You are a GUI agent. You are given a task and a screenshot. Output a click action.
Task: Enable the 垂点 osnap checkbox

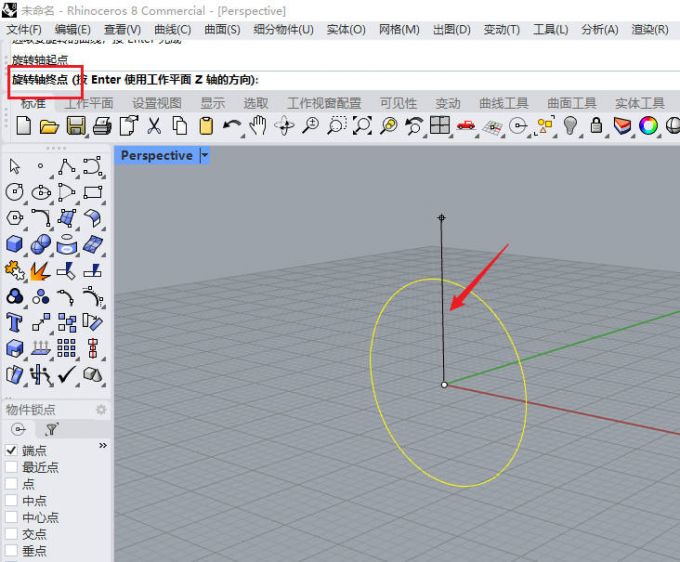click(x=11, y=551)
